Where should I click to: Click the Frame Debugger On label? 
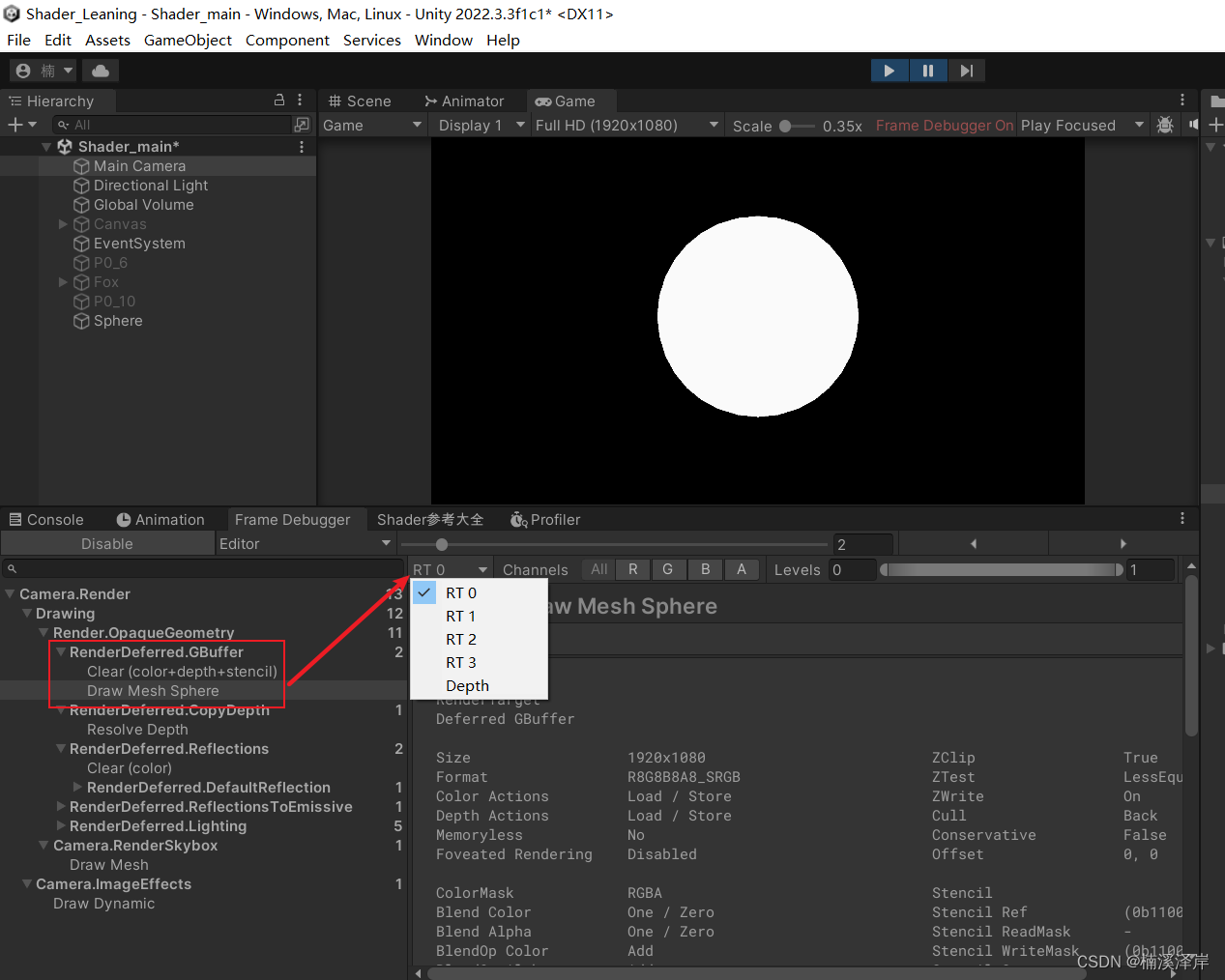coord(944,125)
